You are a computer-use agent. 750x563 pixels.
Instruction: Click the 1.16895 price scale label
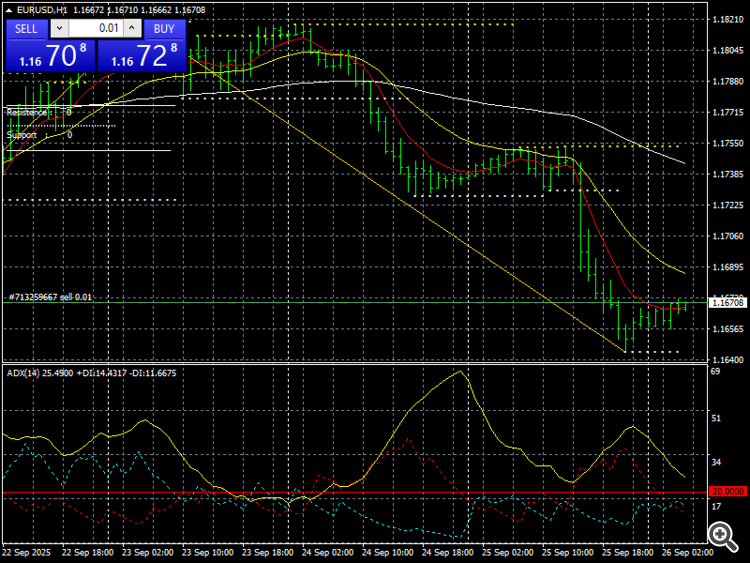pyautogui.click(x=728, y=267)
